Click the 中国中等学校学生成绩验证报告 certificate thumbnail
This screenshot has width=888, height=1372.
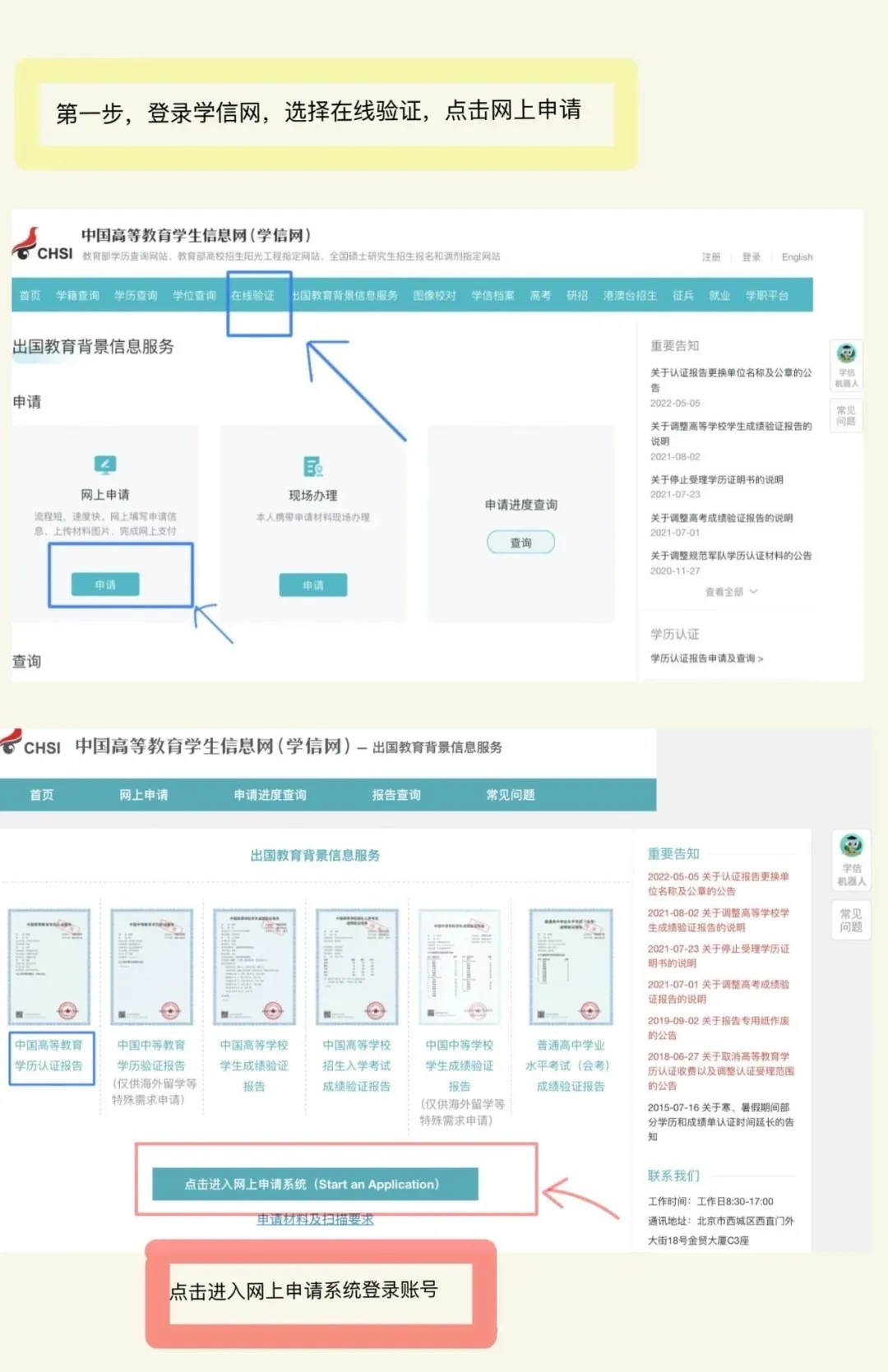click(x=460, y=967)
